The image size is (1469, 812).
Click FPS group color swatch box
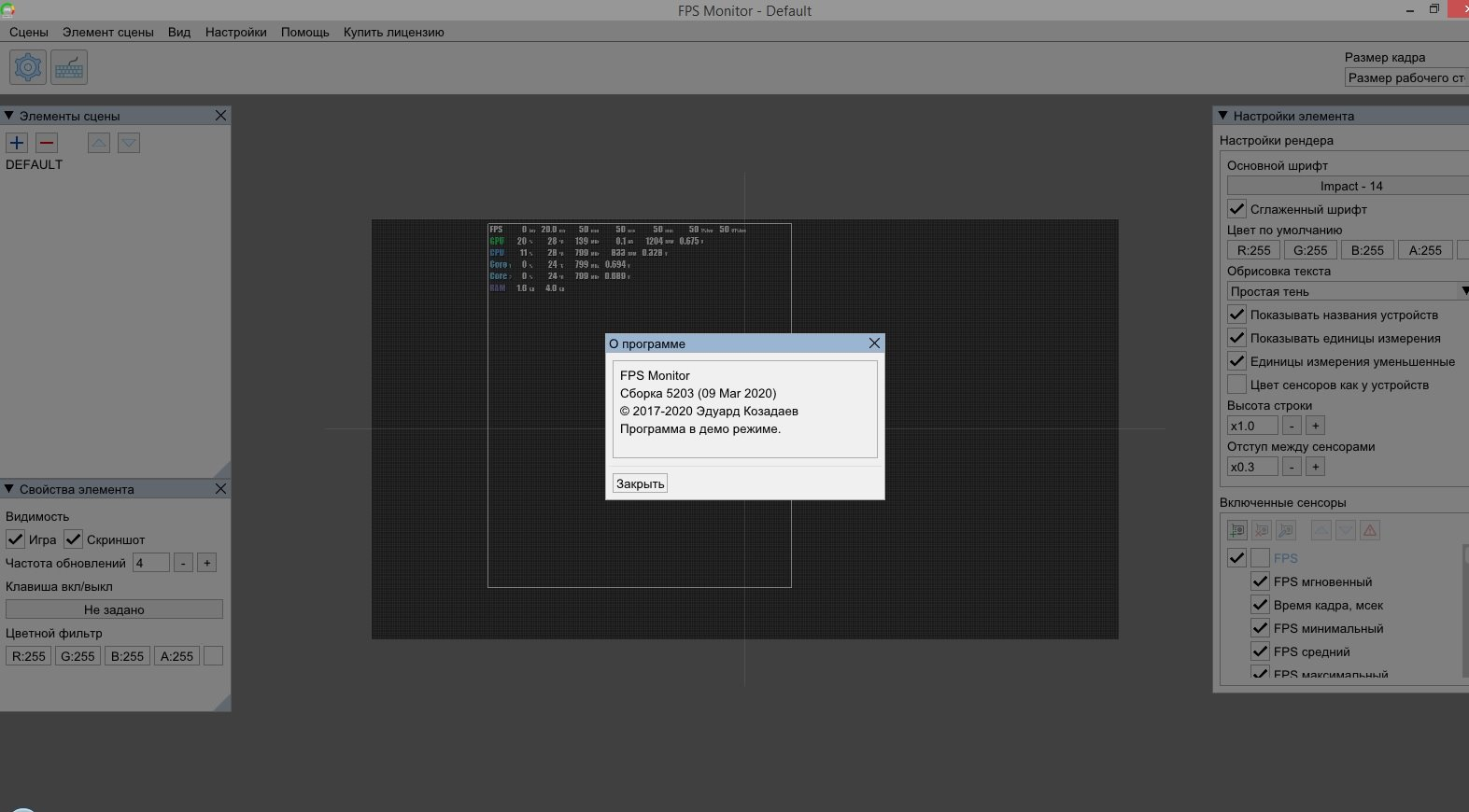(x=1260, y=558)
